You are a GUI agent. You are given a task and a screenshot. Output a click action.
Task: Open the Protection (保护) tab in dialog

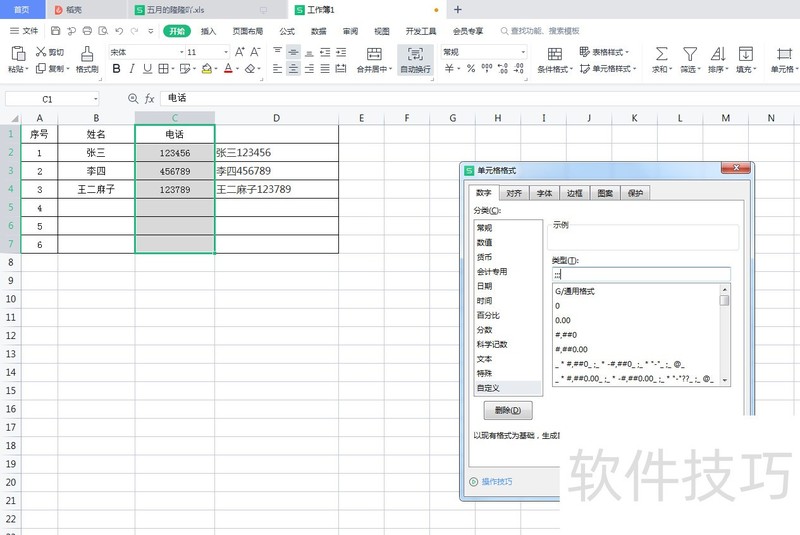pyautogui.click(x=635, y=193)
